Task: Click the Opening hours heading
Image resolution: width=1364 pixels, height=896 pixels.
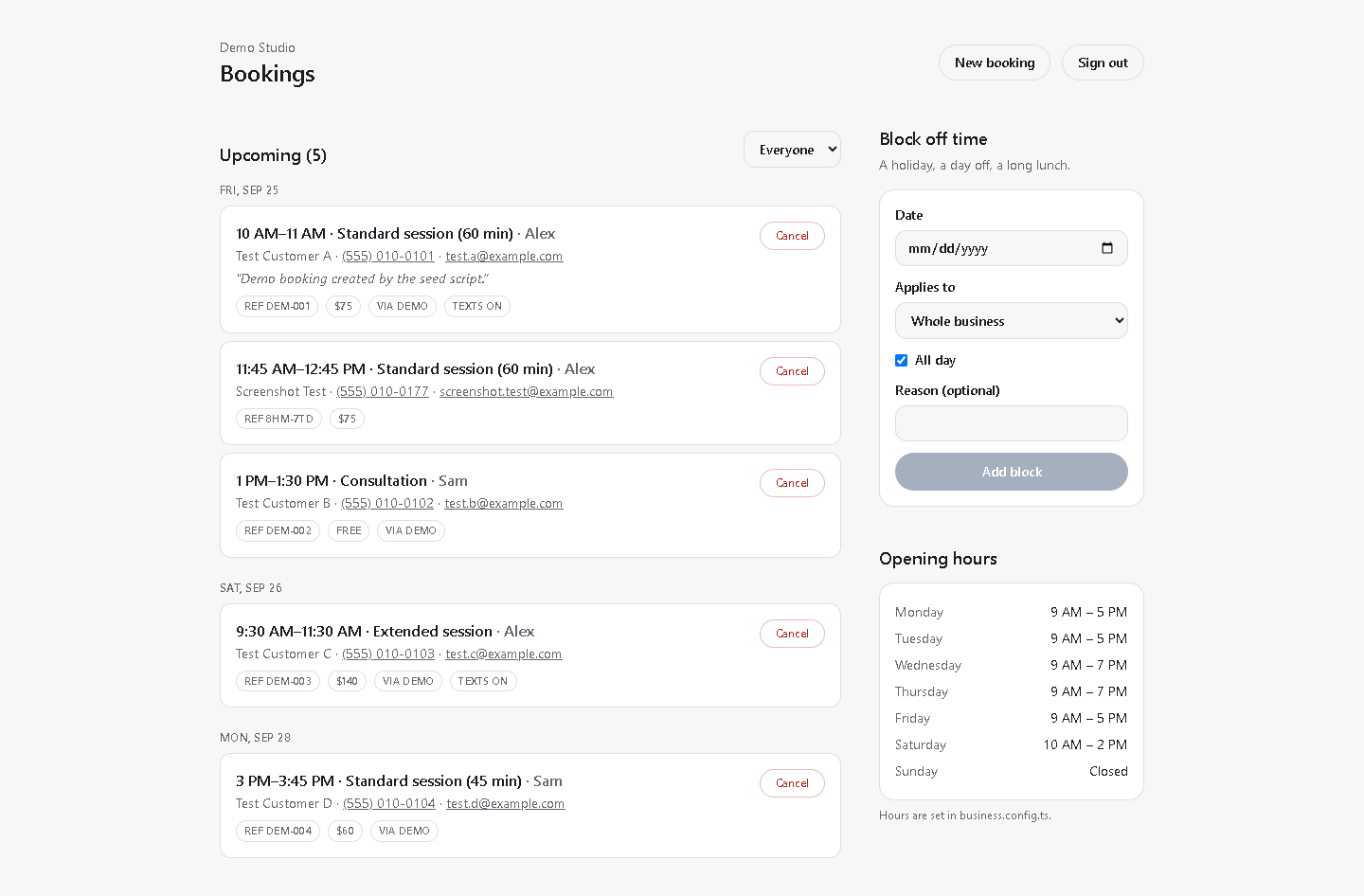Action: (x=938, y=559)
